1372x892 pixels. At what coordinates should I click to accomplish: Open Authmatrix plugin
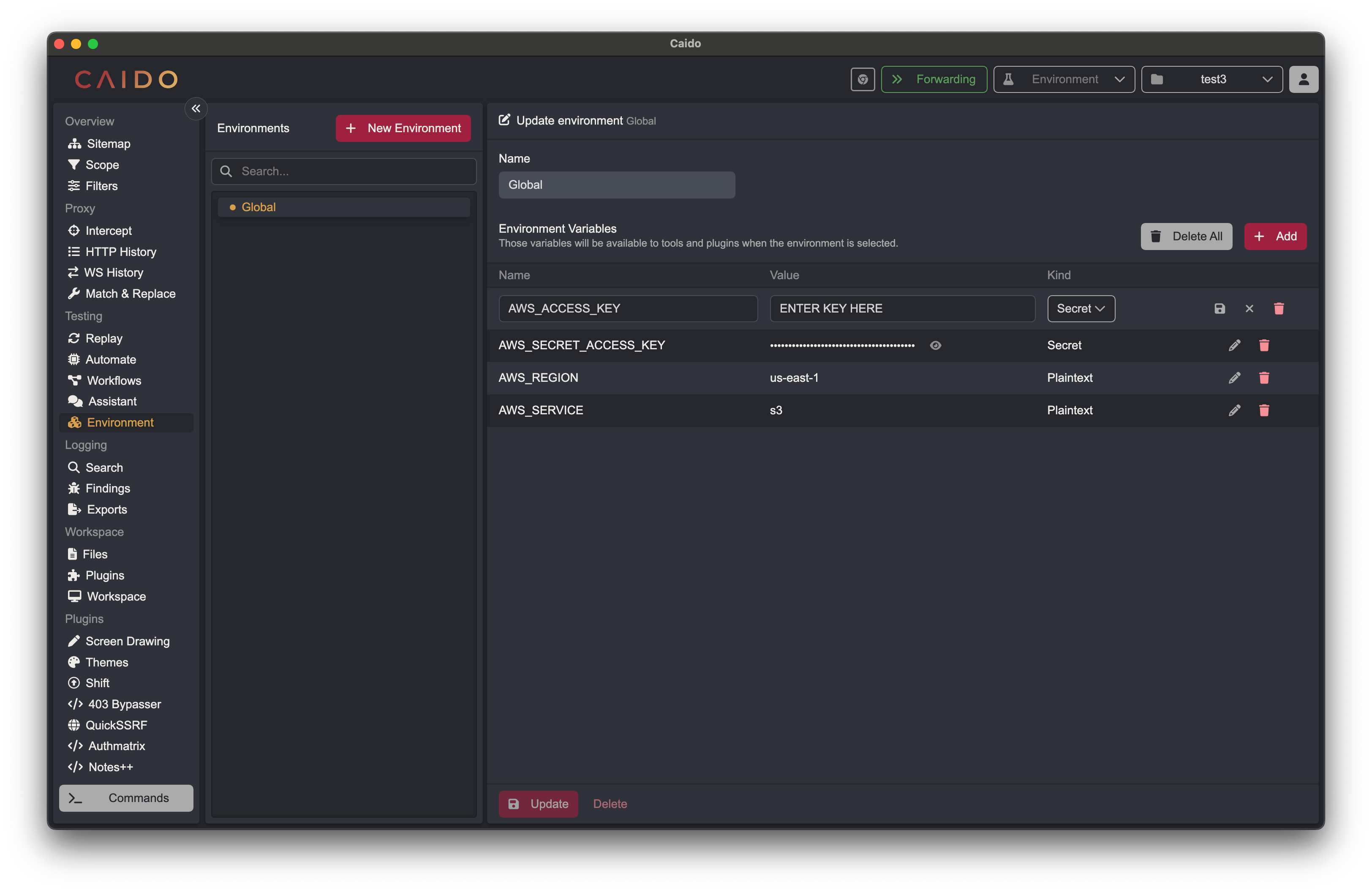point(126,745)
